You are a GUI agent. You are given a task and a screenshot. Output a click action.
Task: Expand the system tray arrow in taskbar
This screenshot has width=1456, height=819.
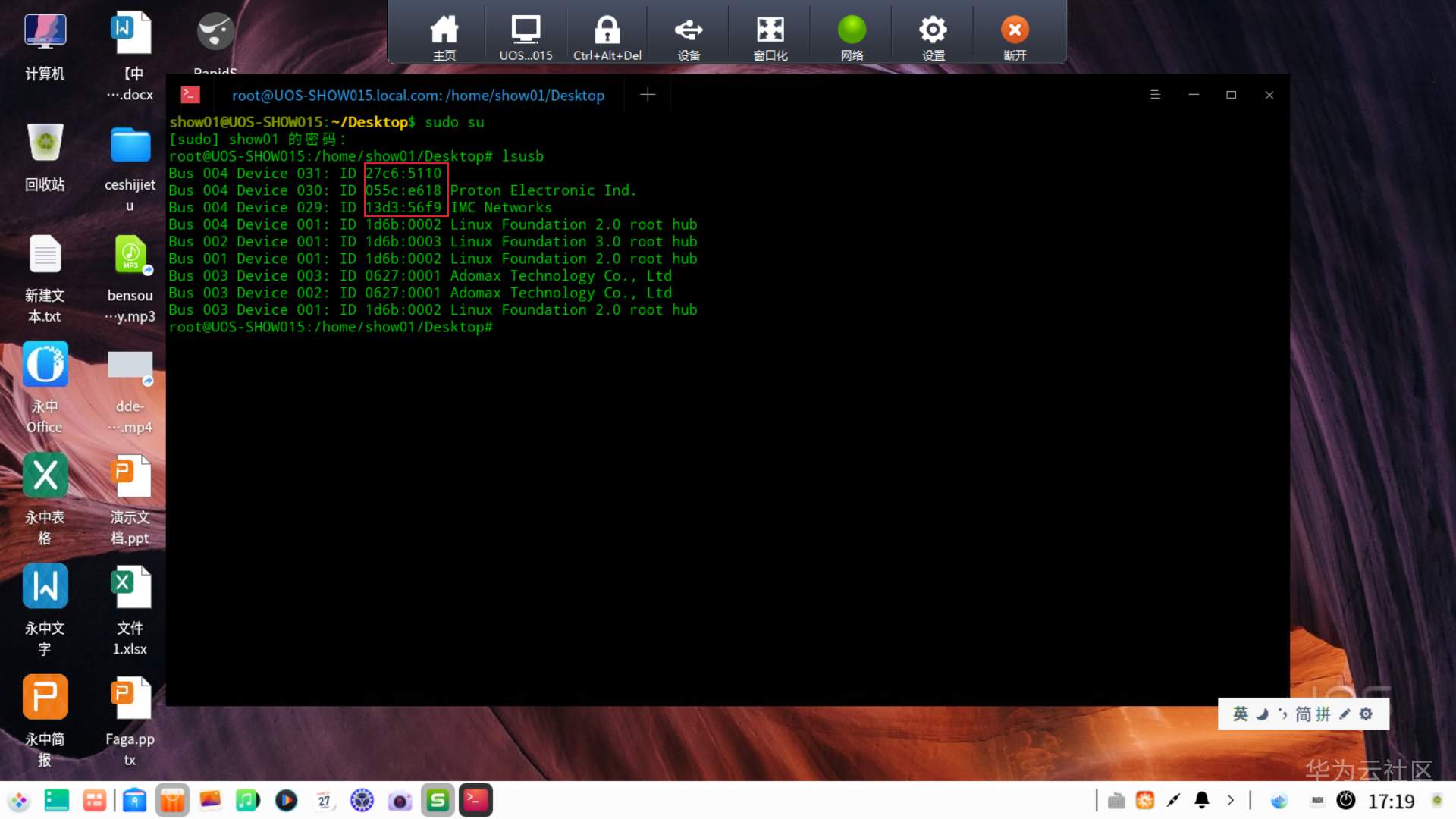(x=1231, y=800)
